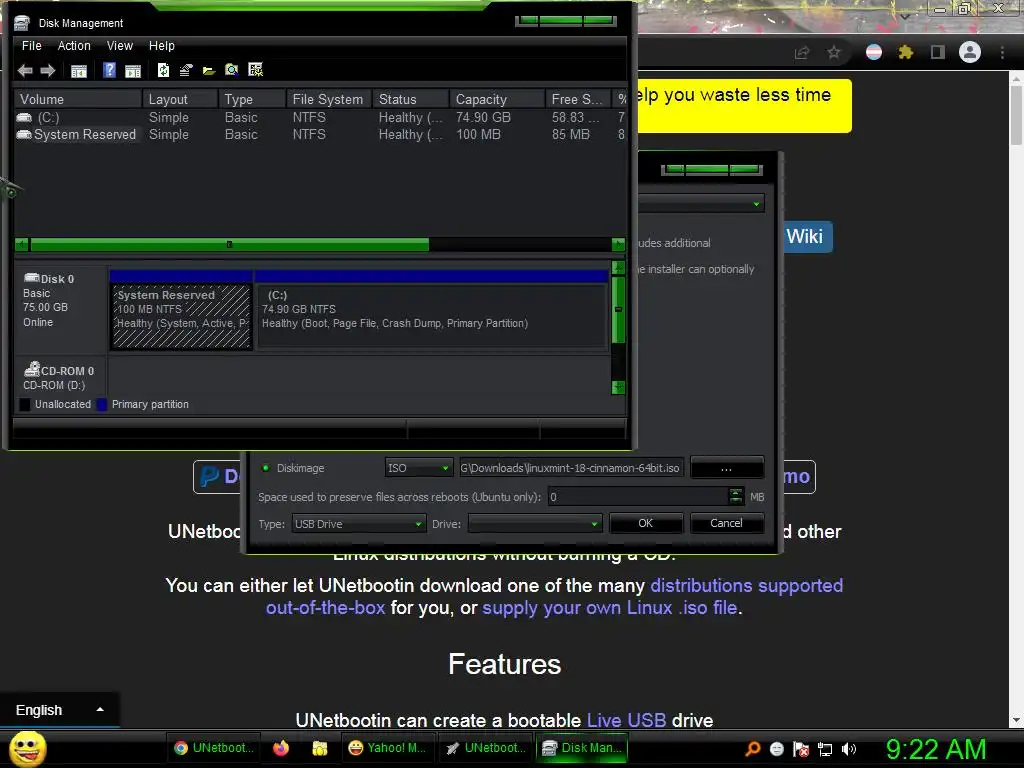This screenshot has width=1024, height=768.
Task: Select the (C:) 74.90 GB partition block
Action: [432, 315]
